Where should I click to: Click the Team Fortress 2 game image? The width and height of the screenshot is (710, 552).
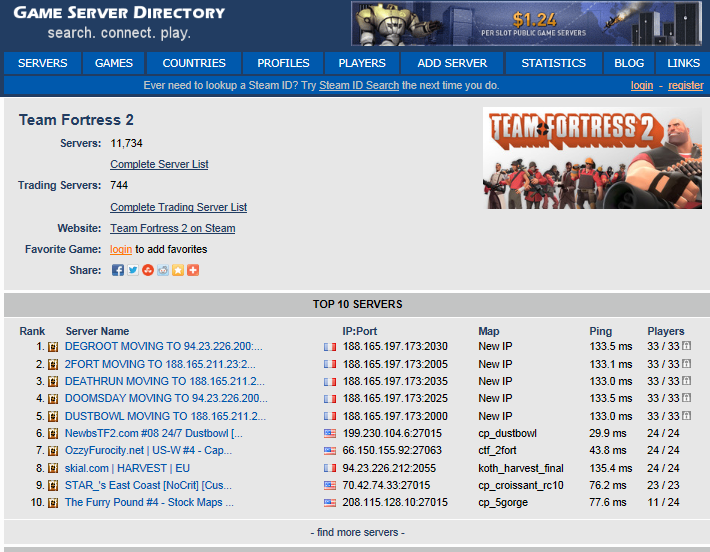point(592,158)
